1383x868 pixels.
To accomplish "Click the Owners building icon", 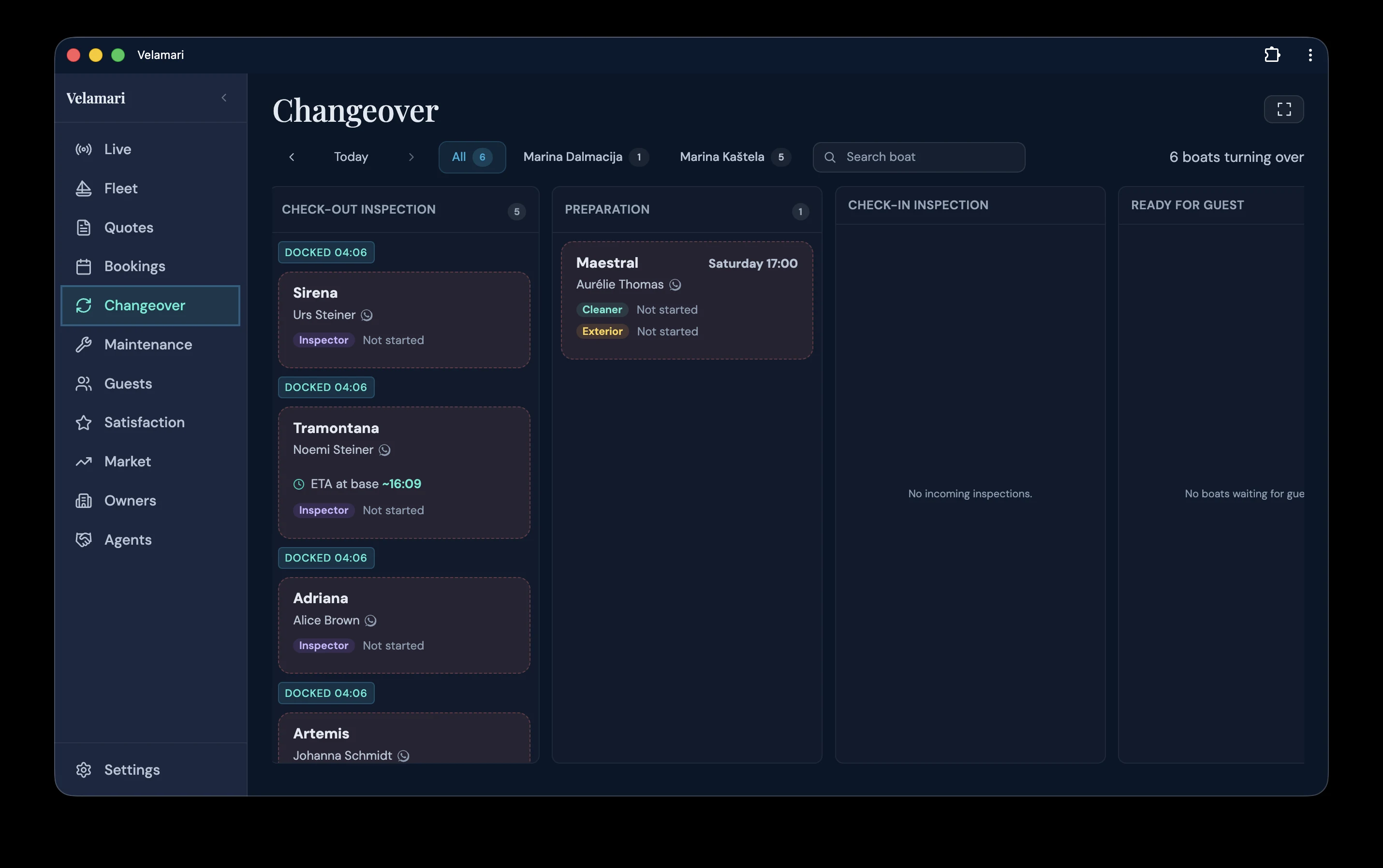I will 84,501.
